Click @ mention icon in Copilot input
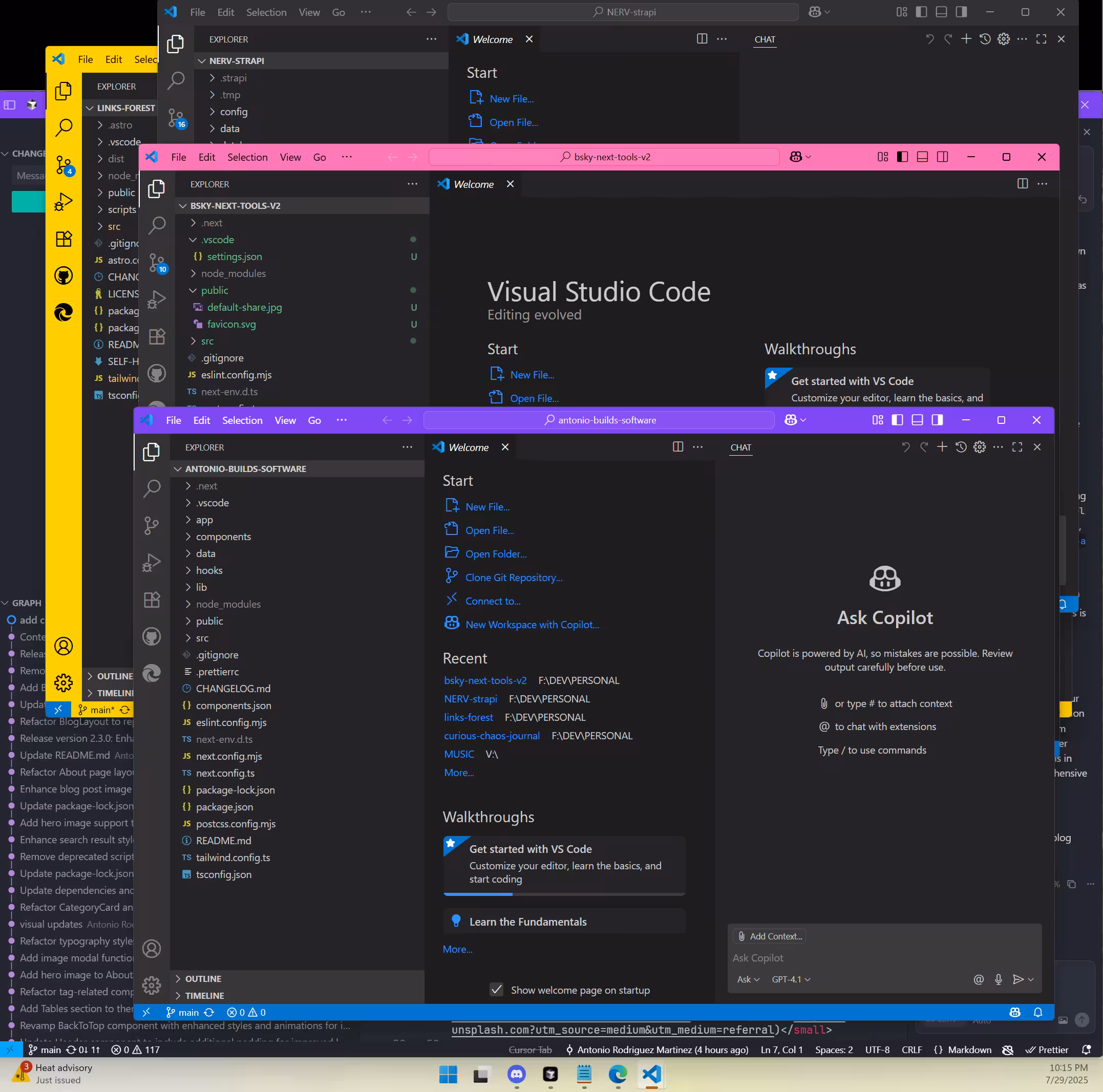Screen dimensions: 1103x1092 coord(979,979)
